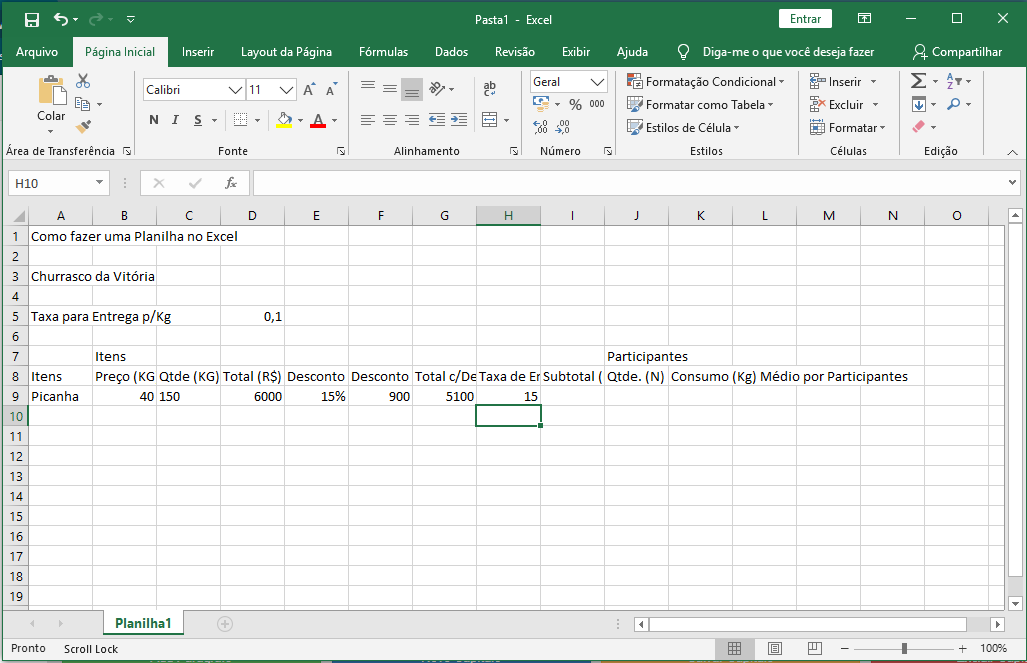1027x663 pixels.
Task: Open the Calibri font name dropdown
Action: pyautogui.click(x=236, y=90)
